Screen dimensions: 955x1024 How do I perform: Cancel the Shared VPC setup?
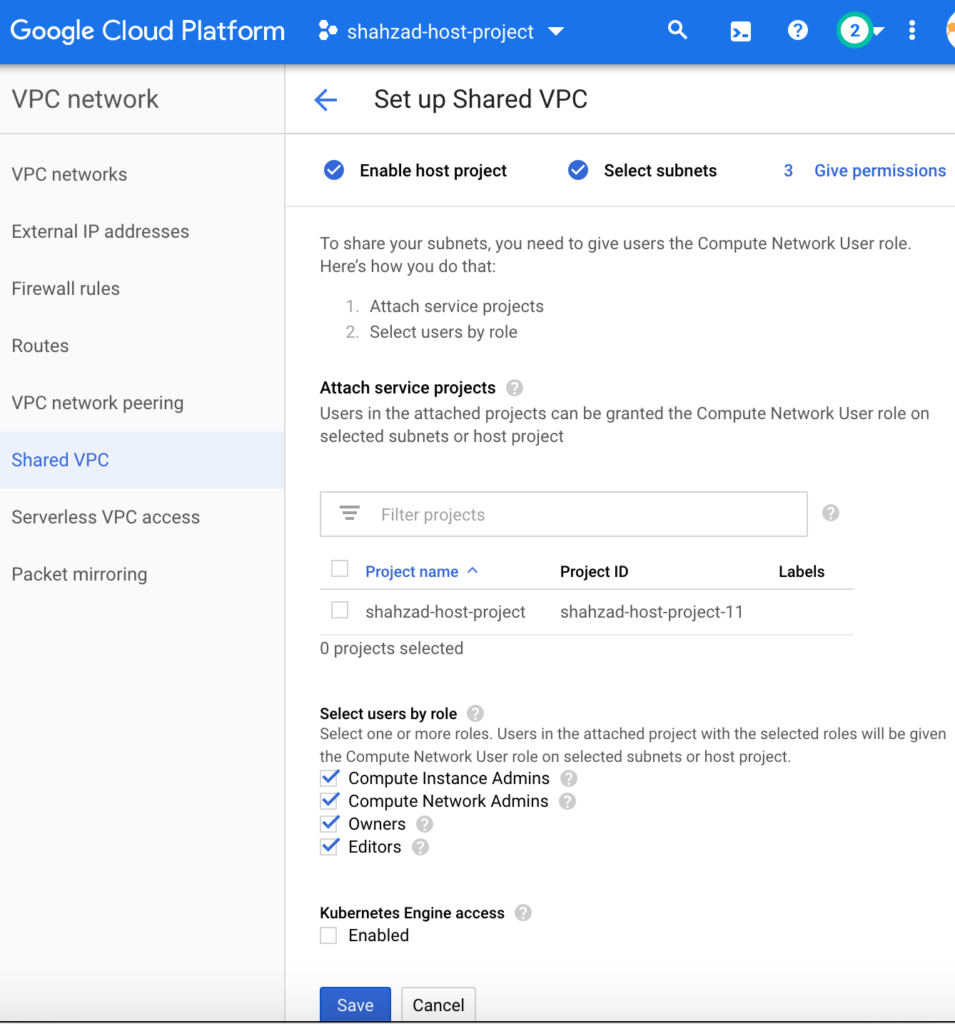point(438,1004)
